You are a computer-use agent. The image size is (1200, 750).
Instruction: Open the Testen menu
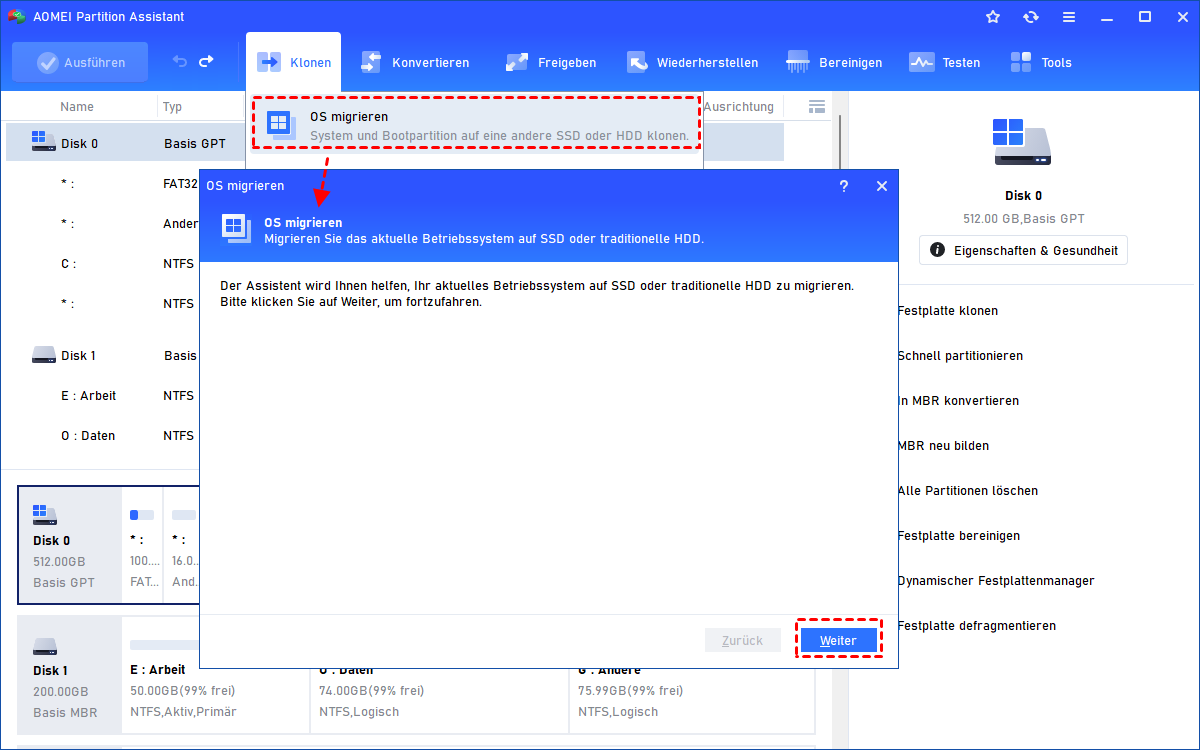pyautogui.click(x=945, y=62)
